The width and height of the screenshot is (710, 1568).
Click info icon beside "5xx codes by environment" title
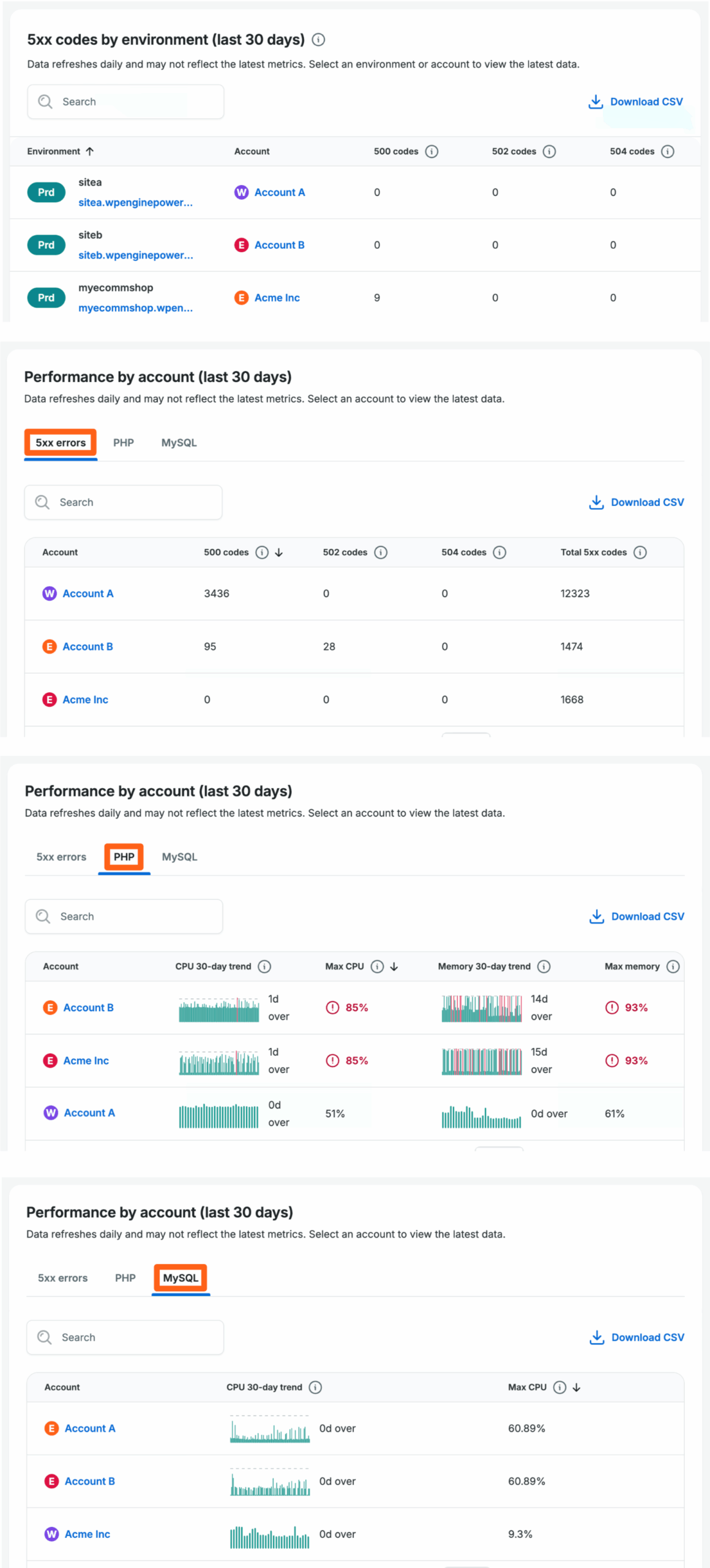318,40
